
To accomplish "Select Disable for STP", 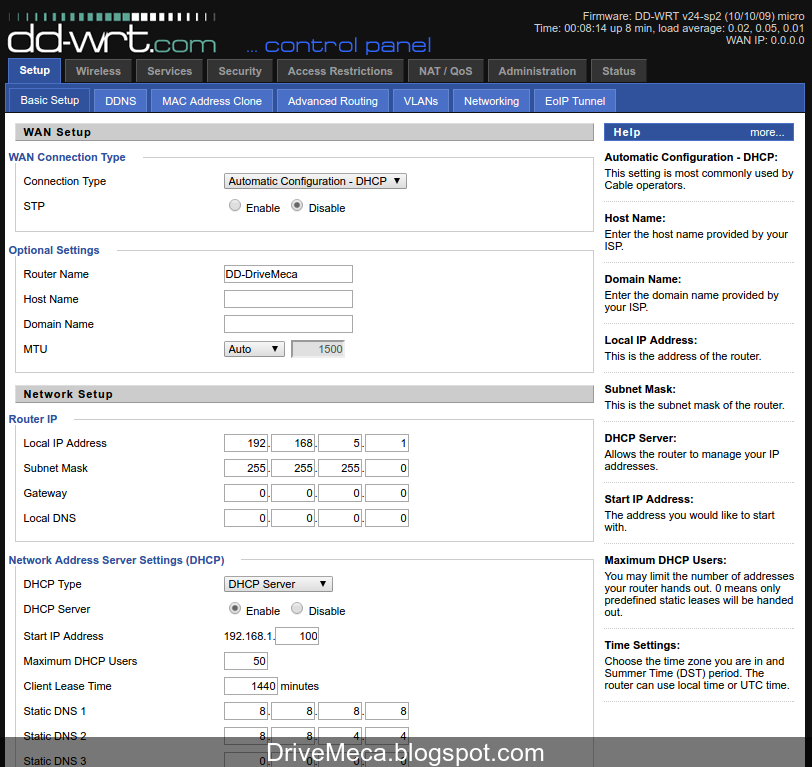I will tap(297, 206).
